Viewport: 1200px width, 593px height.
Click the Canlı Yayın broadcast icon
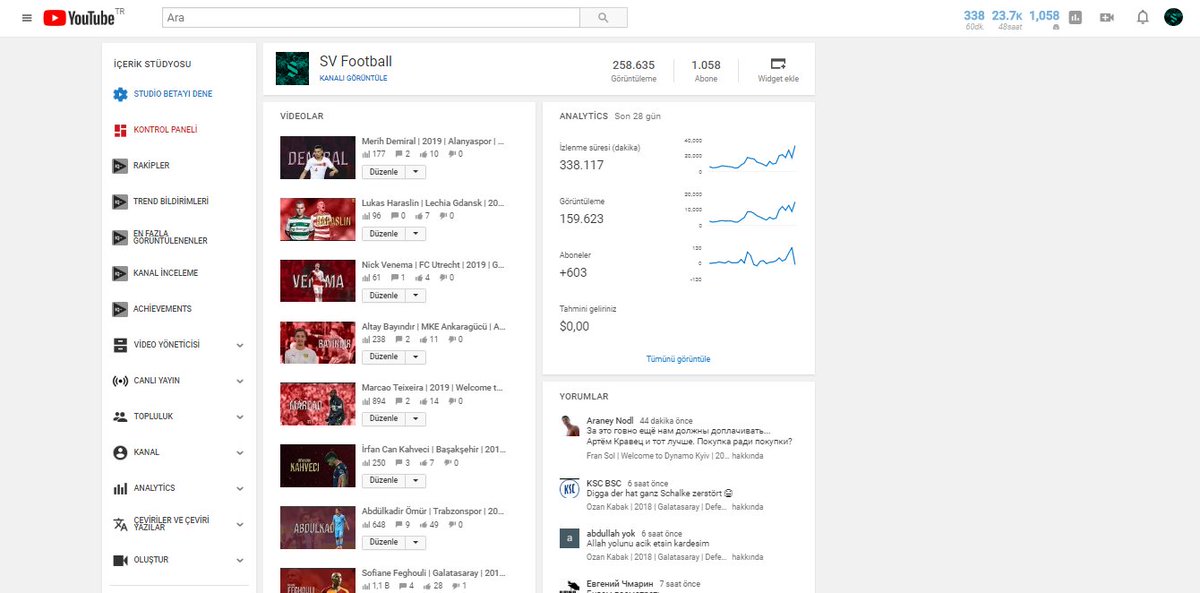coord(120,381)
